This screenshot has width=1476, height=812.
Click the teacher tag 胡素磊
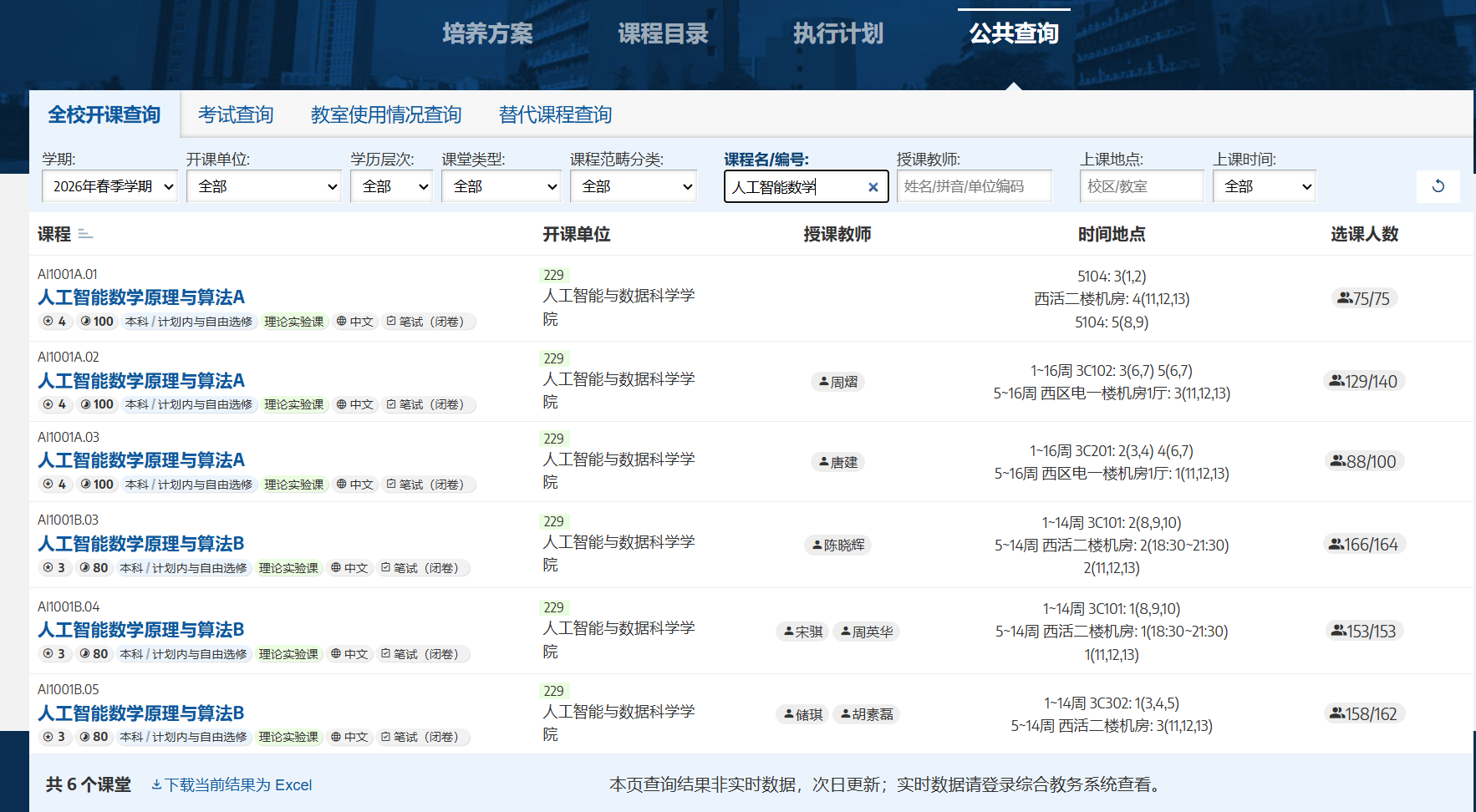[867, 714]
